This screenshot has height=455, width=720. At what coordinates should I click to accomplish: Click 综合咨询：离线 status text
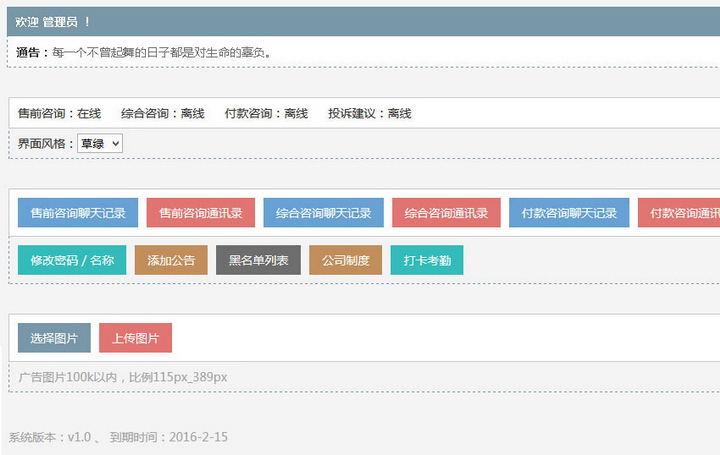coord(163,113)
